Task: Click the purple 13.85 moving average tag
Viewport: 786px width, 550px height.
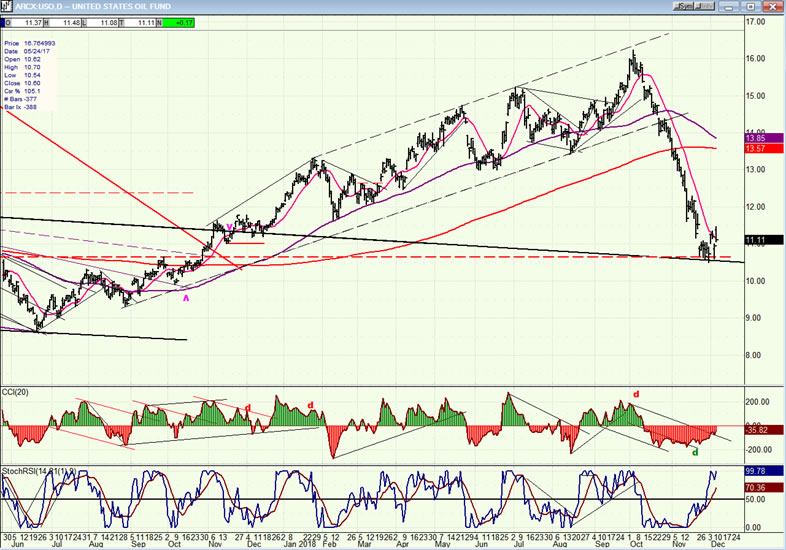Action: pyautogui.click(x=764, y=138)
